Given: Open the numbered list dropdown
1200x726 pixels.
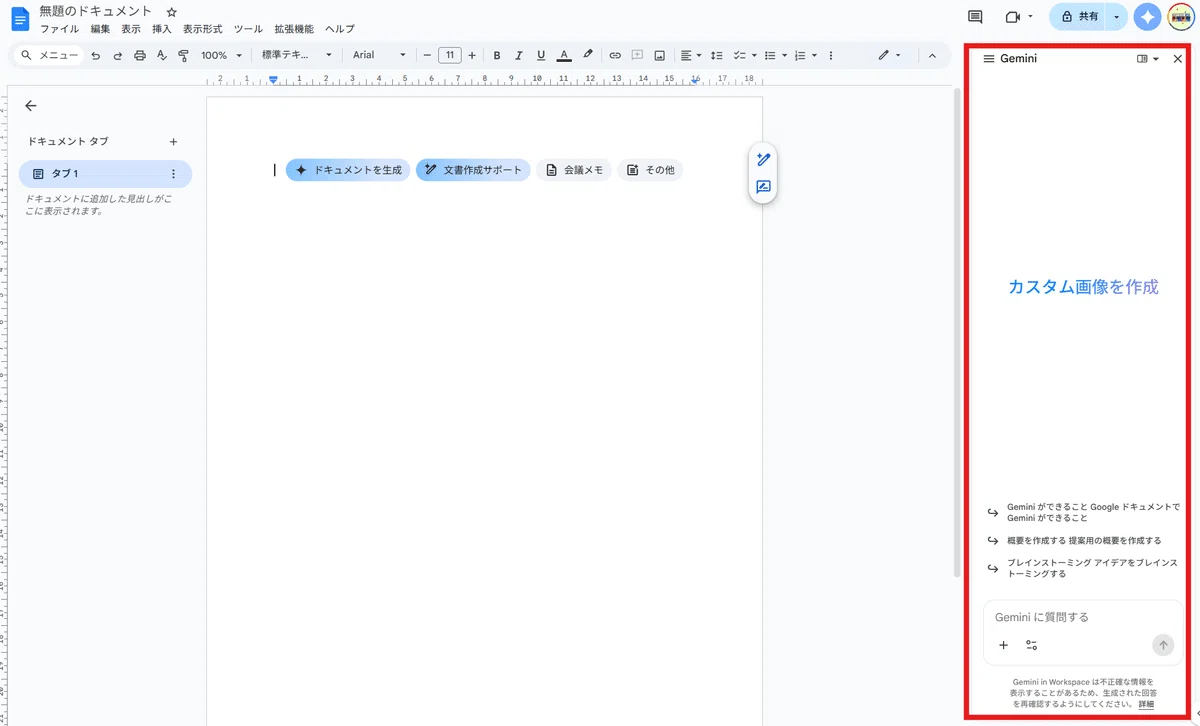Looking at the screenshot, I should pos(805,56).
